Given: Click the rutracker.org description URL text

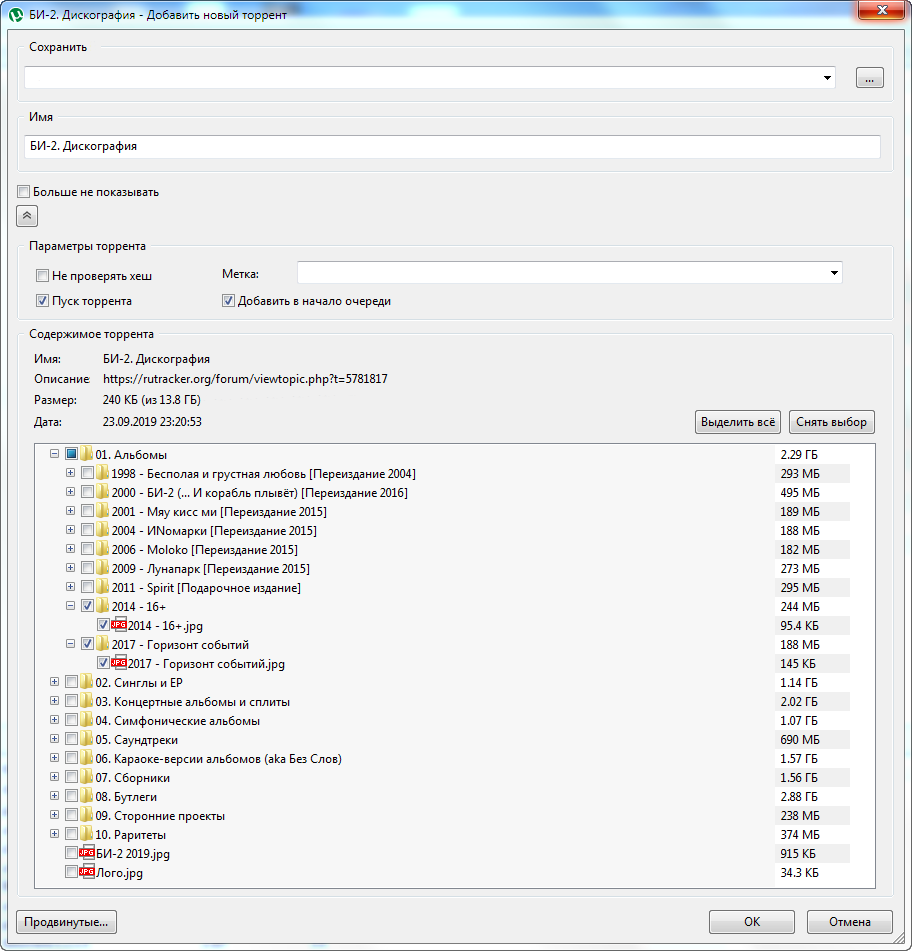Looking at the screenshot, I should pyautogui.click(x=245, y=379).
